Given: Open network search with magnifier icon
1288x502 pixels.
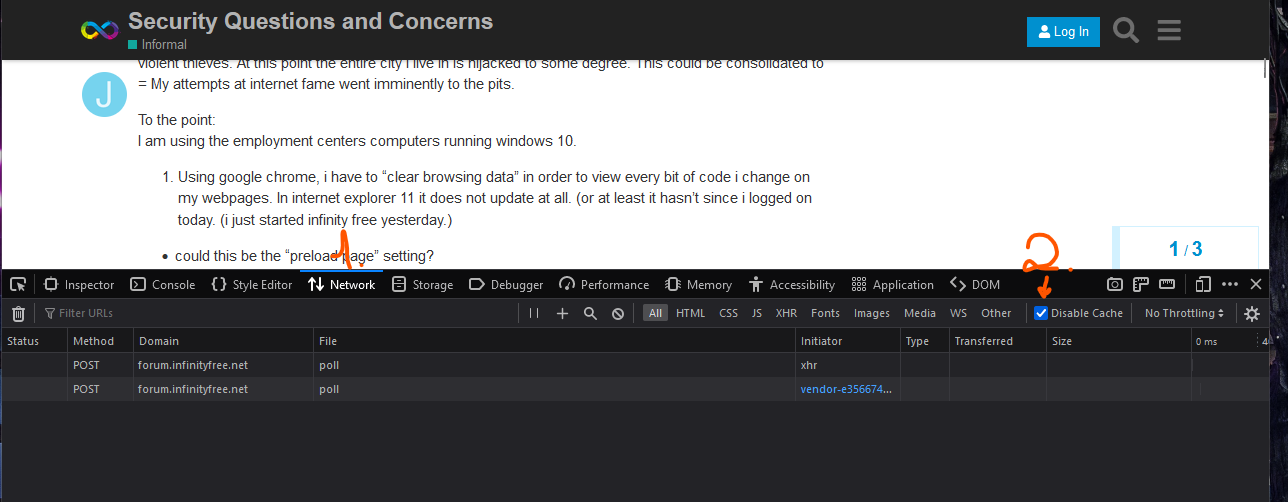Looking at the screenshot, I should tap(590, 314).
